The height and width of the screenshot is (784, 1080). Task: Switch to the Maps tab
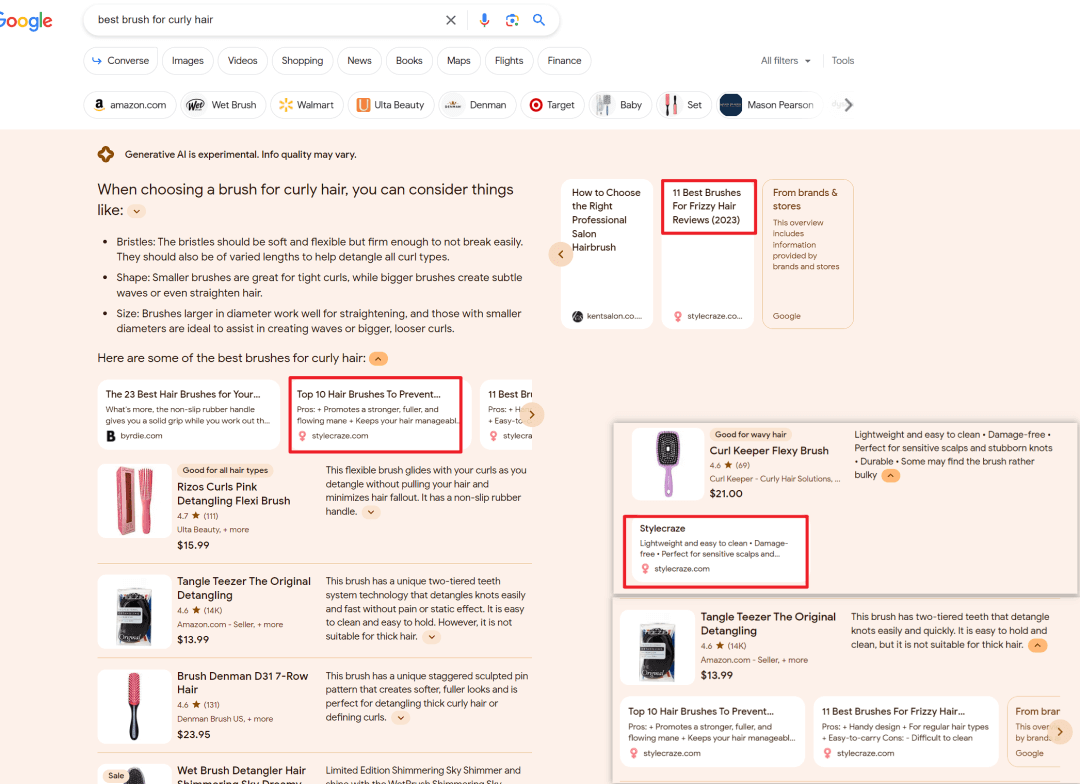click(x=459, y=61)
